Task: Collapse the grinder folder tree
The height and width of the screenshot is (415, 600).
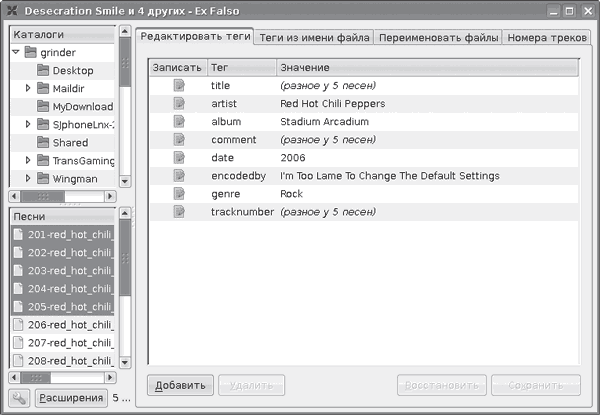Action: pos(15,52)
